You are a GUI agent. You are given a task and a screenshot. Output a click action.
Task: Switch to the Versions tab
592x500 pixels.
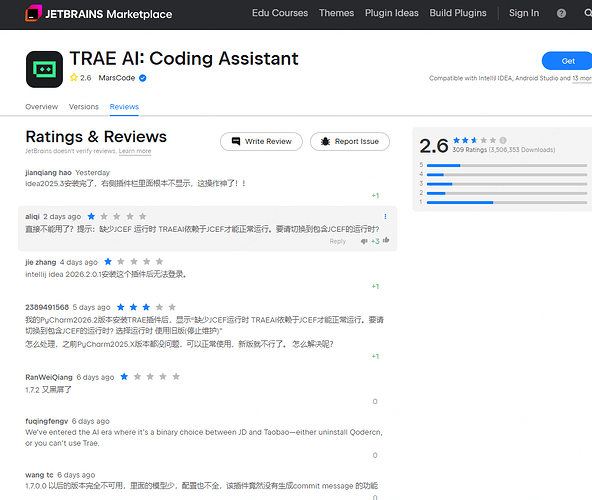[x=83, y=107]
